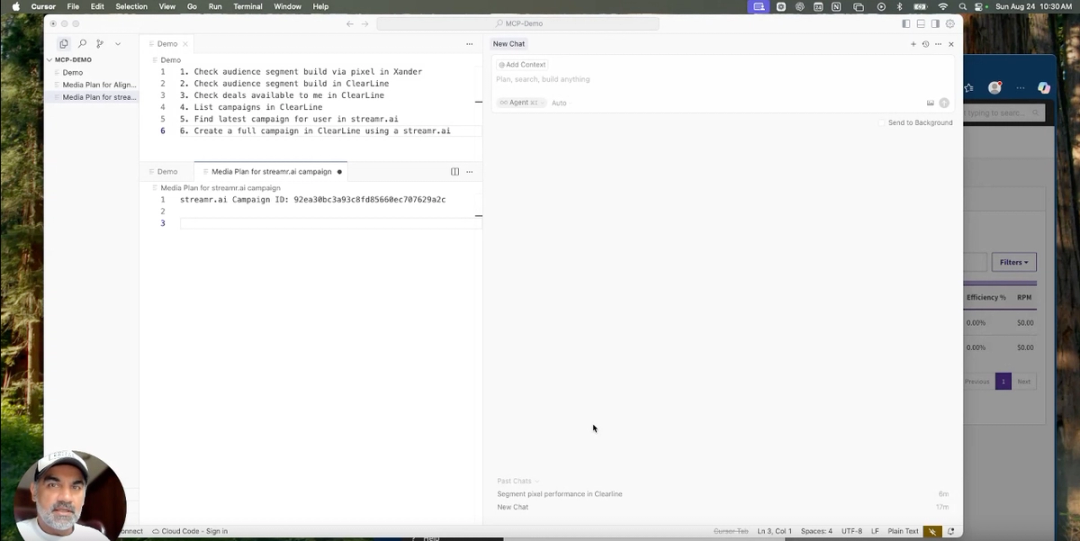Open upper editor group more actions

469,44
